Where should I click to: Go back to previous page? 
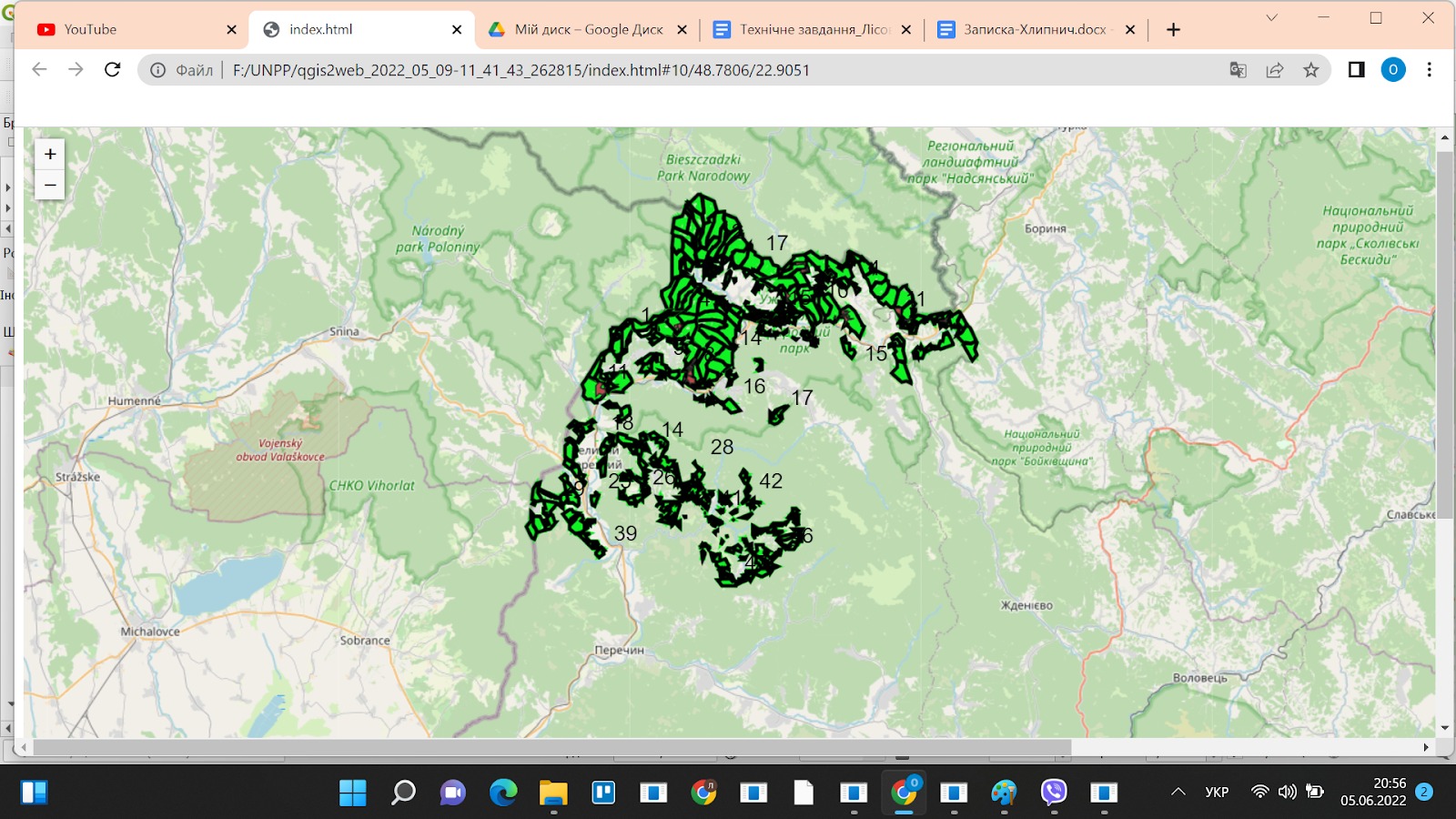[39, 70]
